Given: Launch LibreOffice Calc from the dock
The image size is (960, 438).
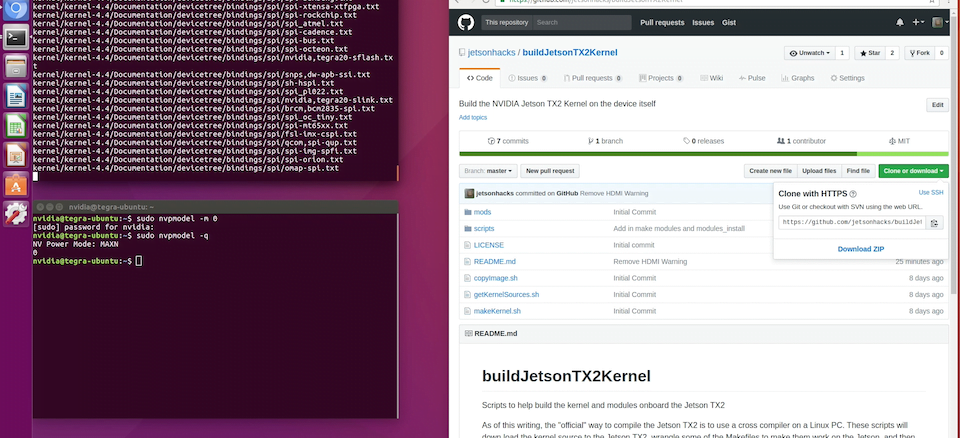Looking at the screenshot, I should (x=16, y=126).
